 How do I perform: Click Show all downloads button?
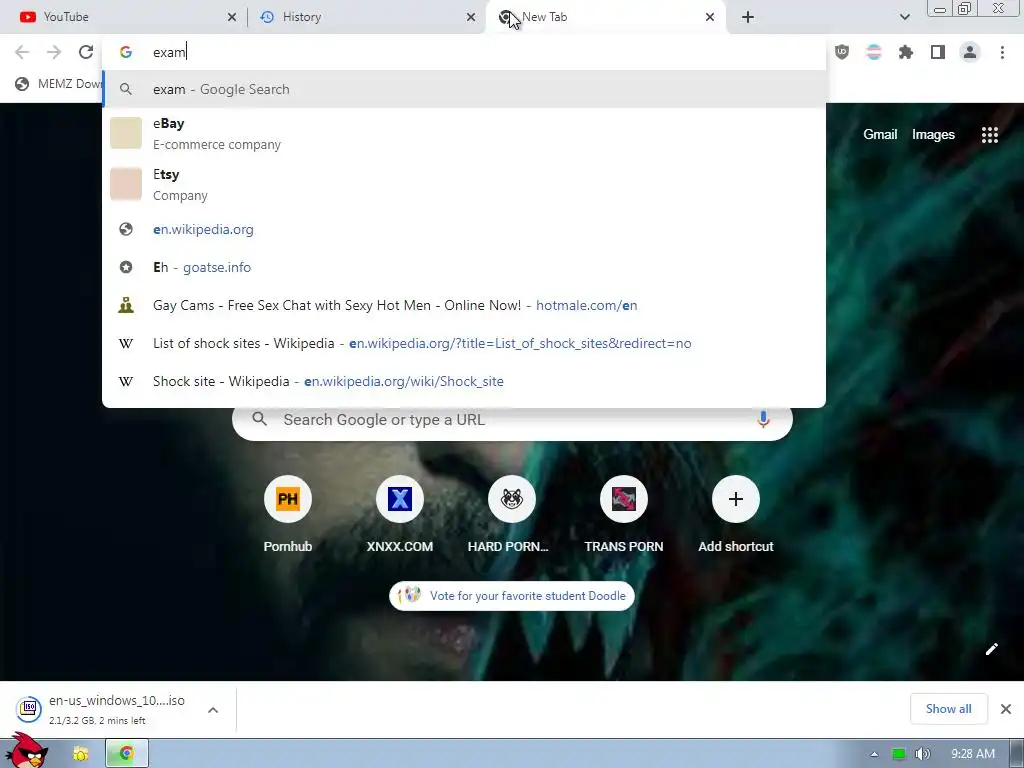coord(948,709)
